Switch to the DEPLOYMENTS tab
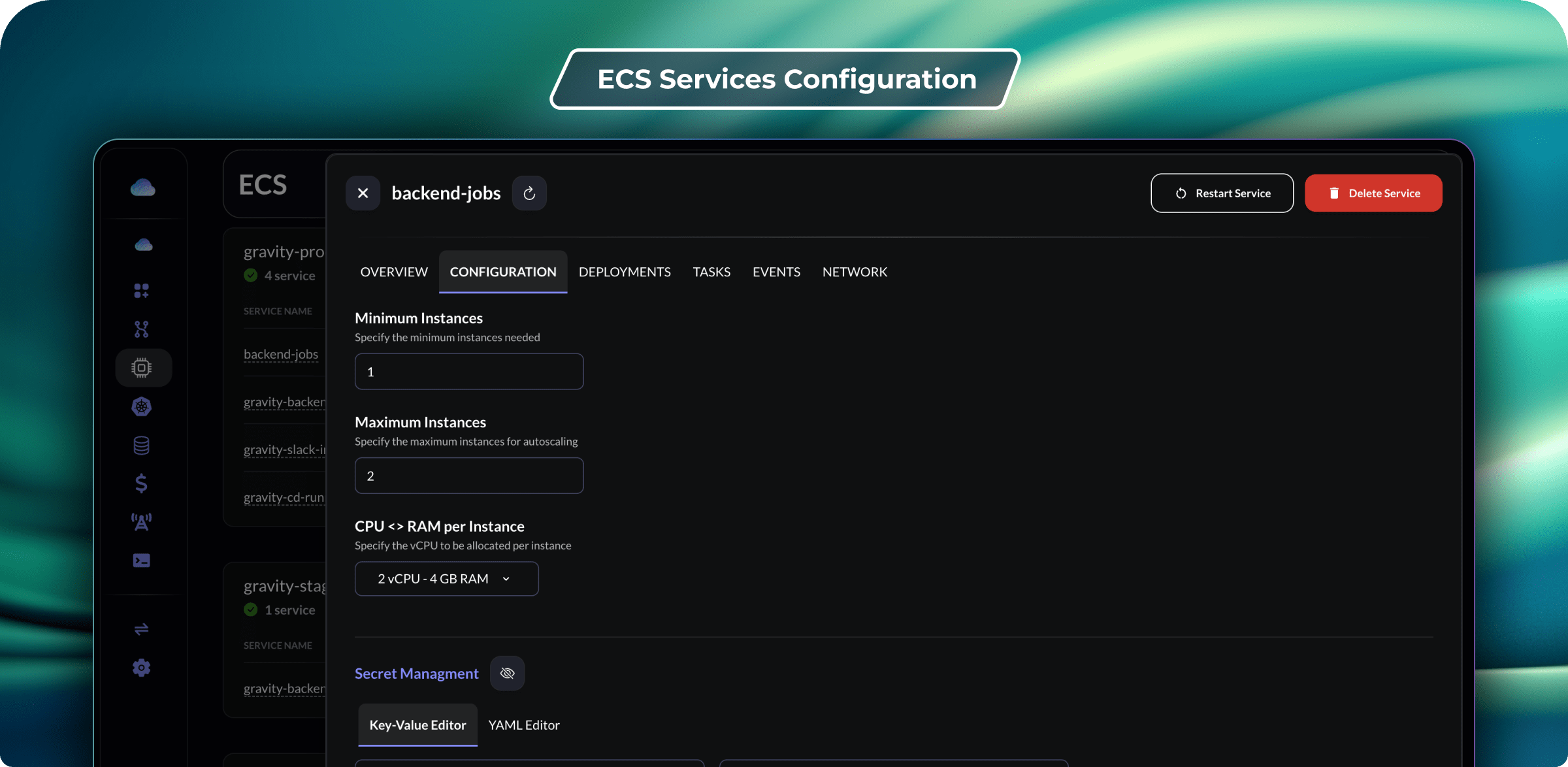Viewport: 1568px width, 767px height. [x=625, y=272]
